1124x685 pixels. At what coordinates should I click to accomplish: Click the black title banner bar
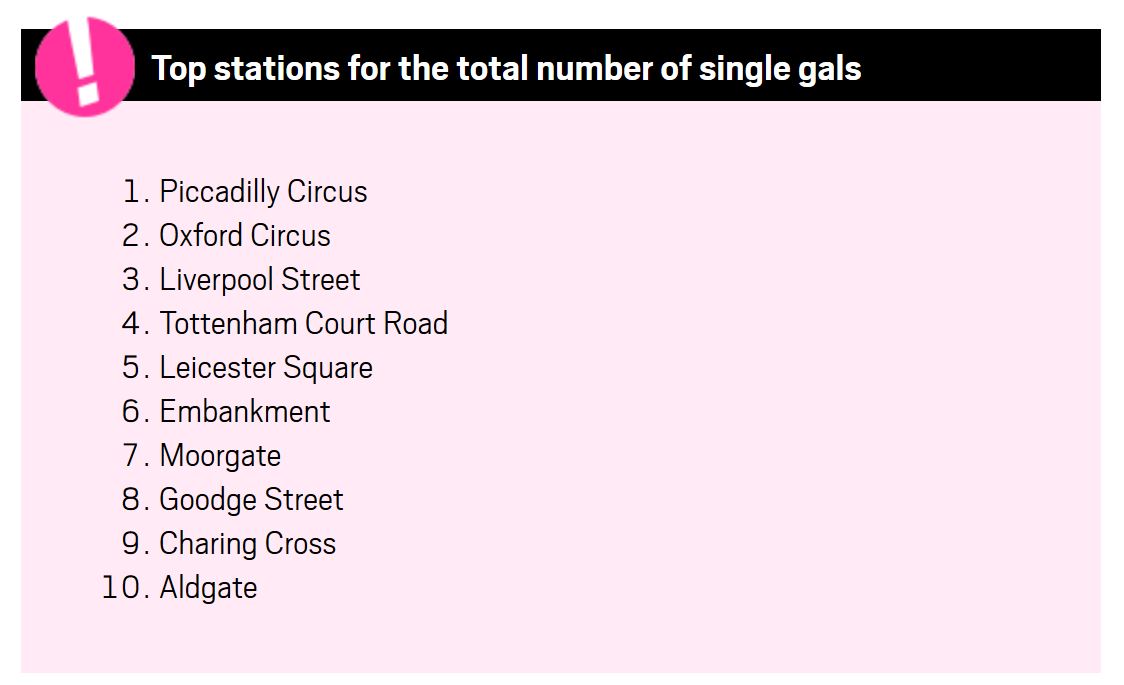(561, 65)
